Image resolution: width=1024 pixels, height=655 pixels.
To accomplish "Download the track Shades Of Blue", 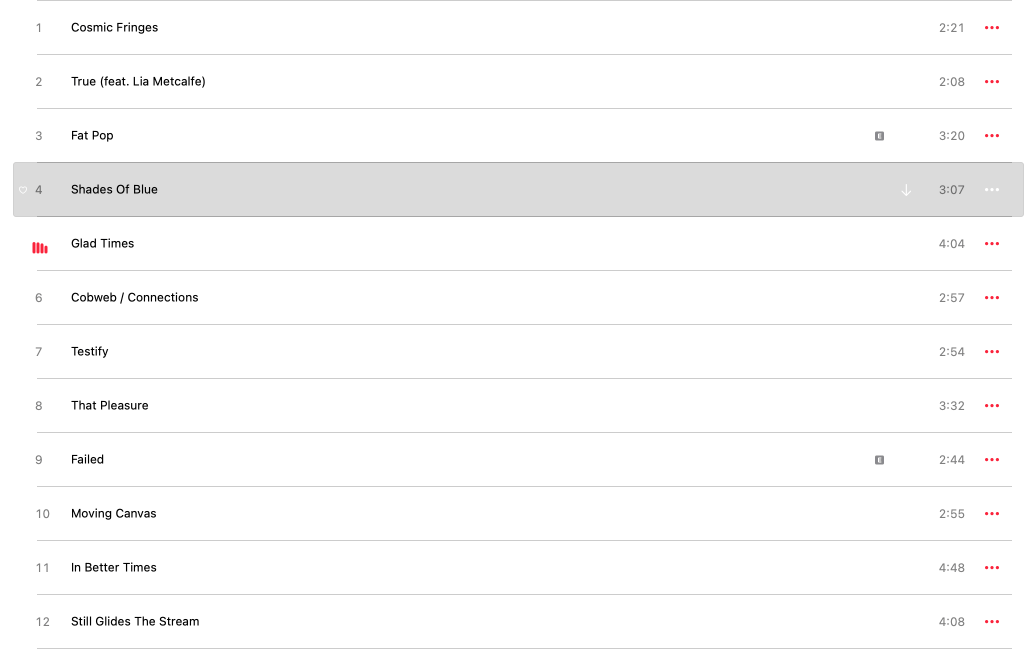I will pos(906,190).
